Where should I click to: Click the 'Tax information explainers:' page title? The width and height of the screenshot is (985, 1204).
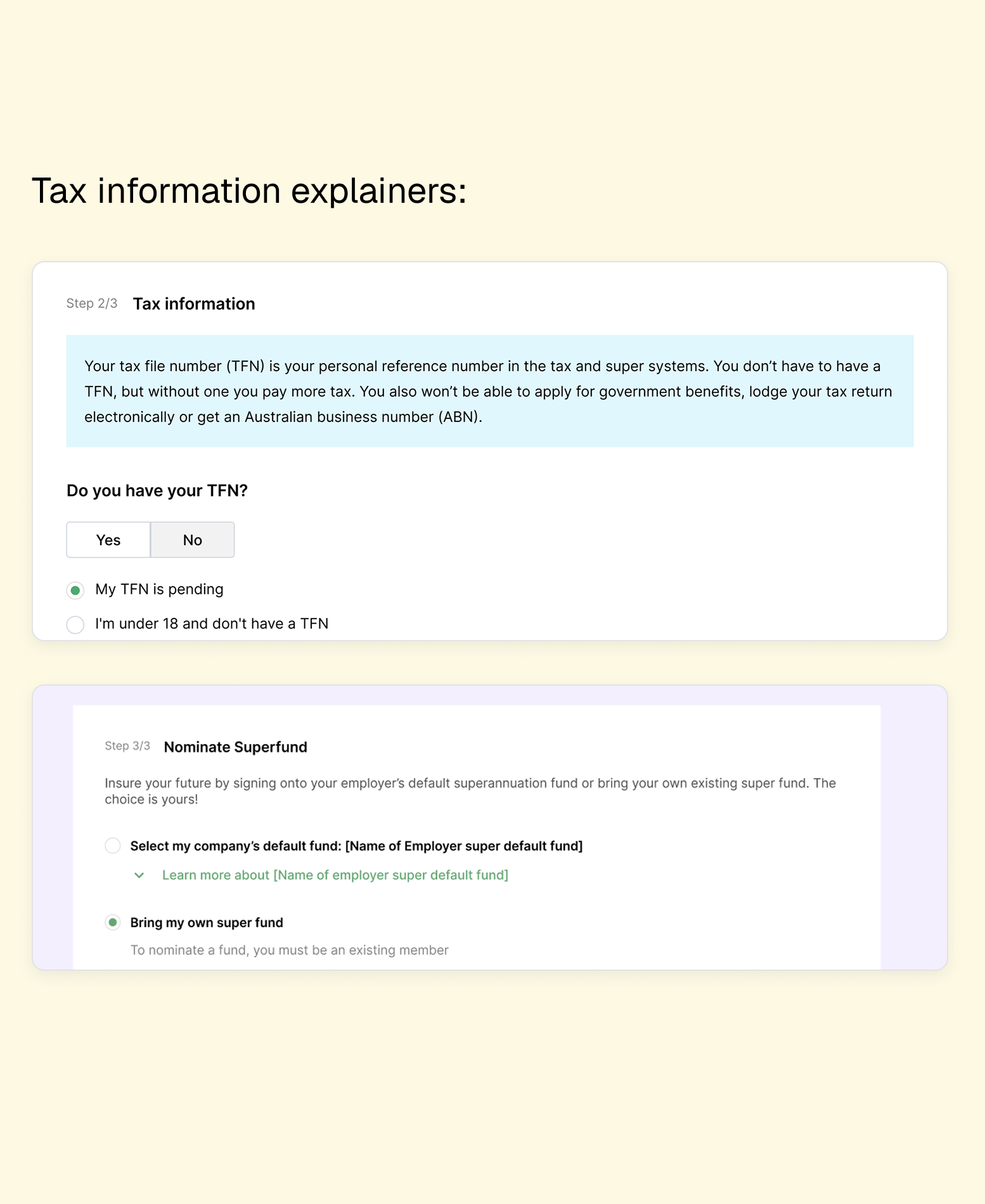[249, 191]
